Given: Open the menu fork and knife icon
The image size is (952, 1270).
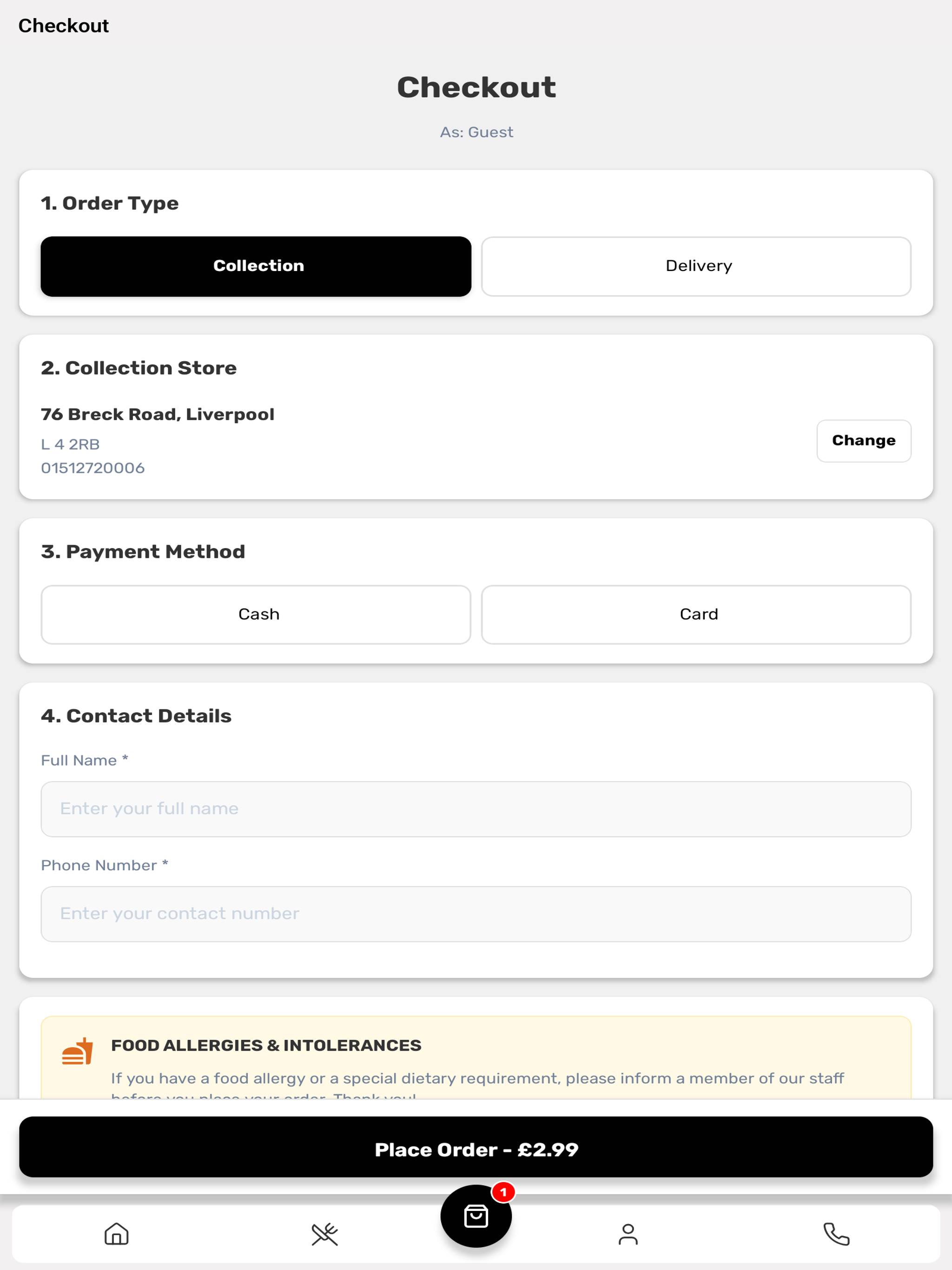Looking at the screenshot, I should point(324,1234).
